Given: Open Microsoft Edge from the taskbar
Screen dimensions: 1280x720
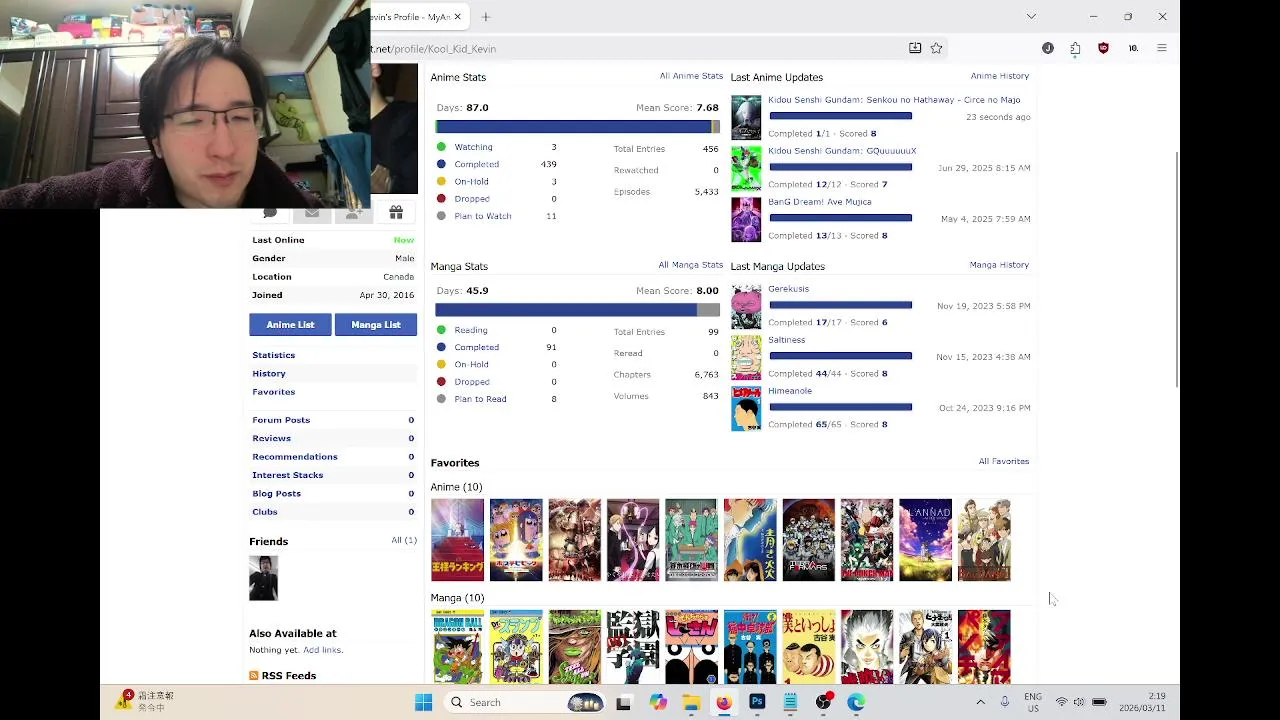Looking at the screenshot, I should pos(856,702).
